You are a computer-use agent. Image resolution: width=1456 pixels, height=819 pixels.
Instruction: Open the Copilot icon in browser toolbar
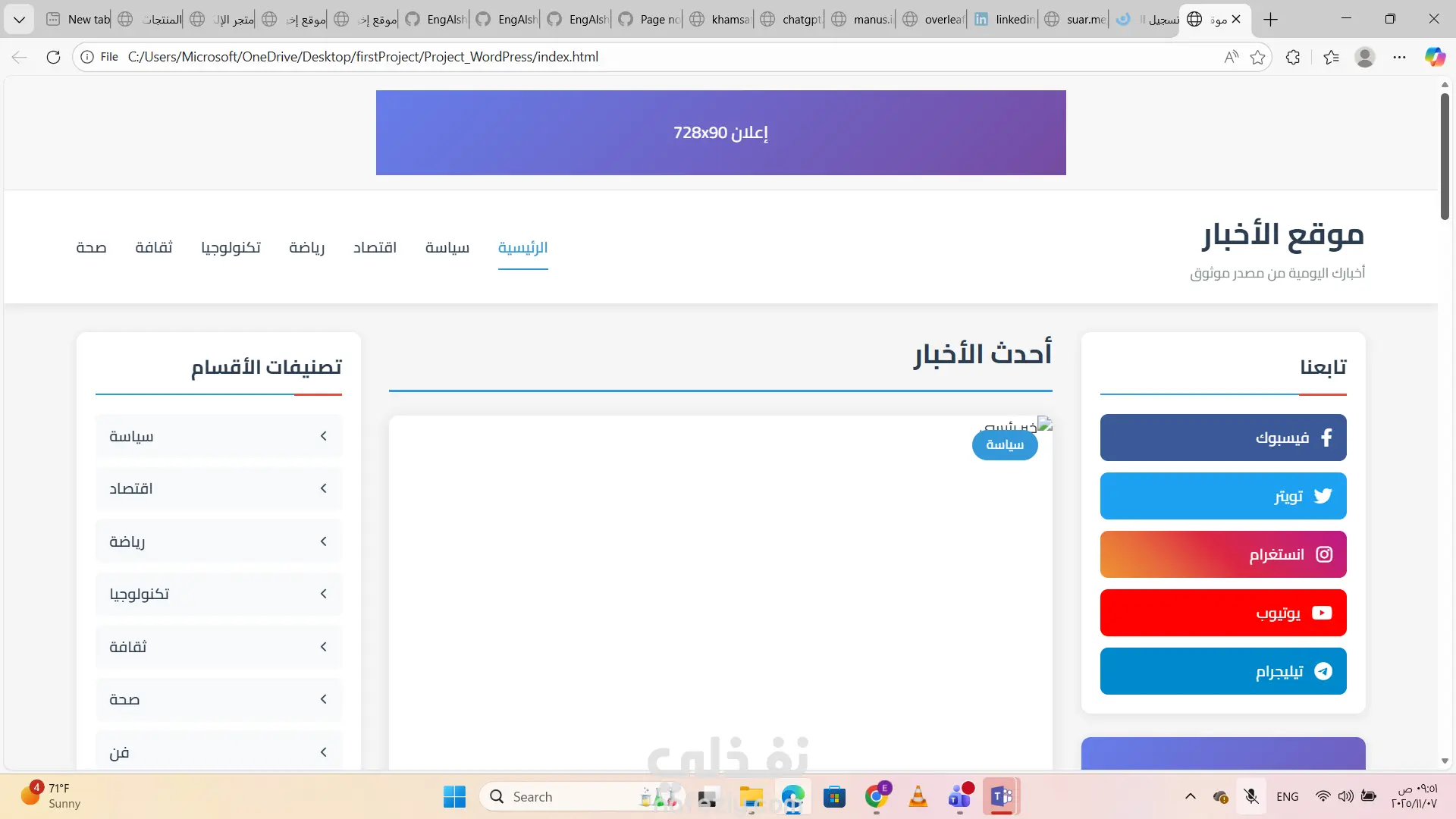[x=1434, y=57]
